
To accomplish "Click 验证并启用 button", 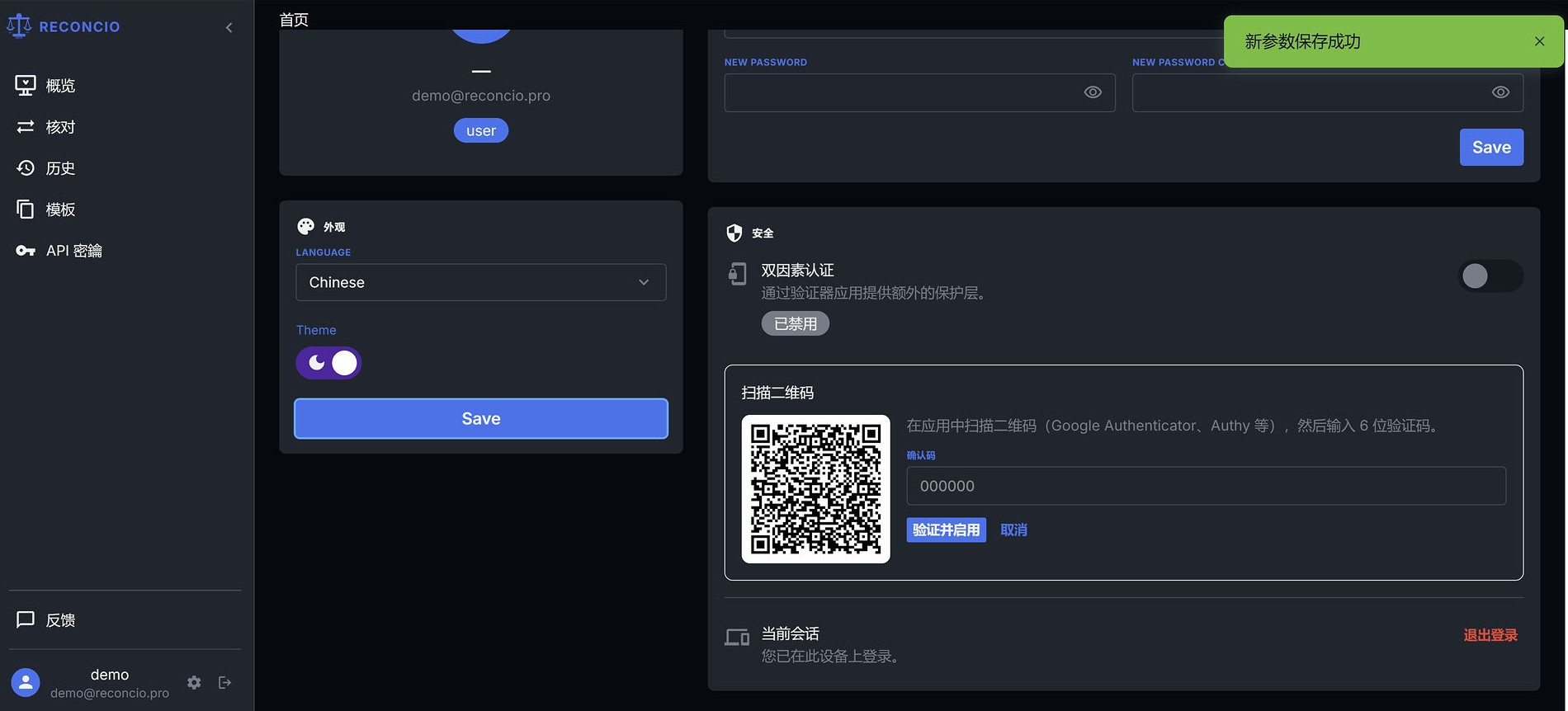I will (946, 530).
